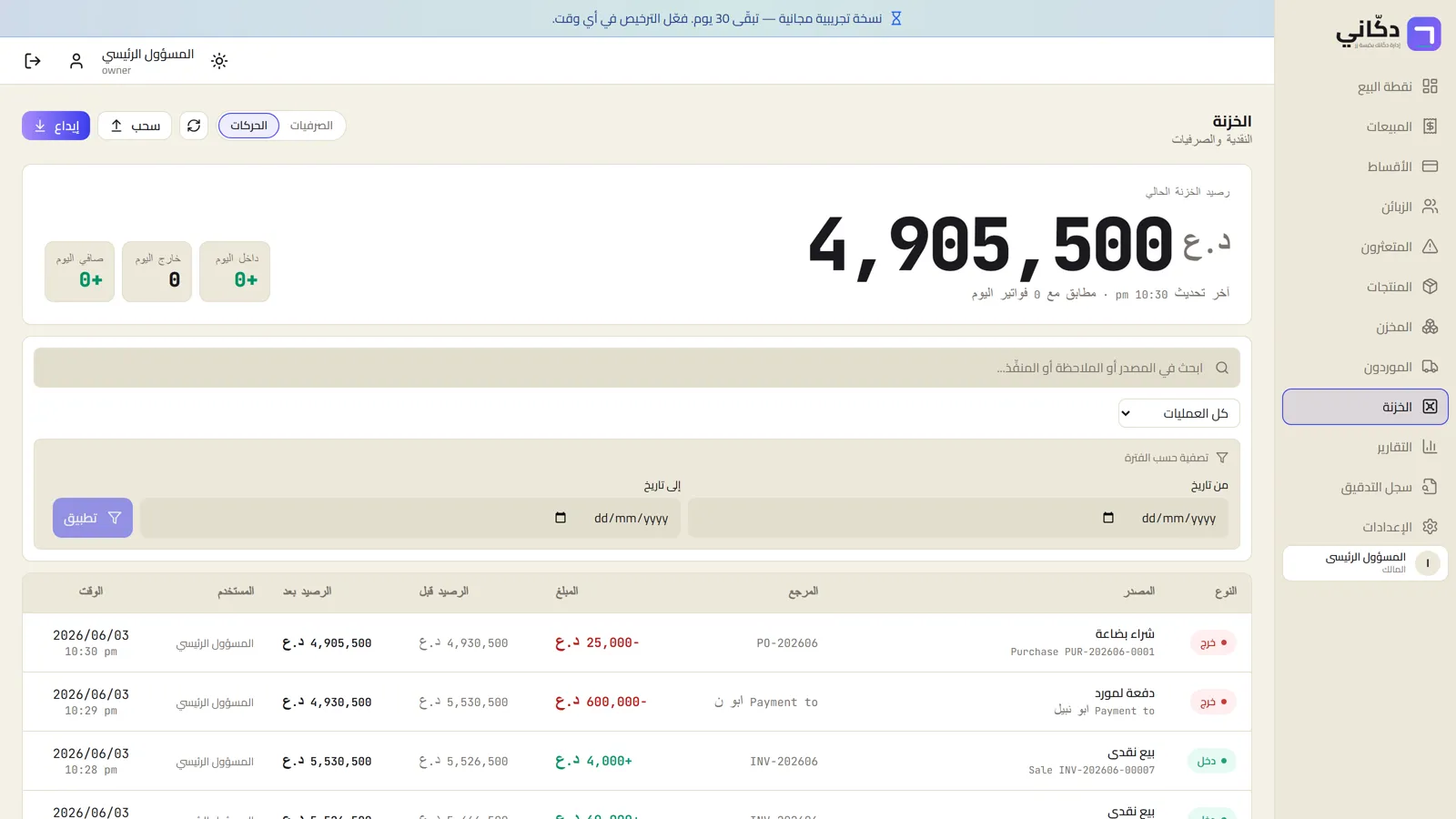Screen dimensions: 1456x819
Task: Open the user profile icon
Action: coord(76,61)
